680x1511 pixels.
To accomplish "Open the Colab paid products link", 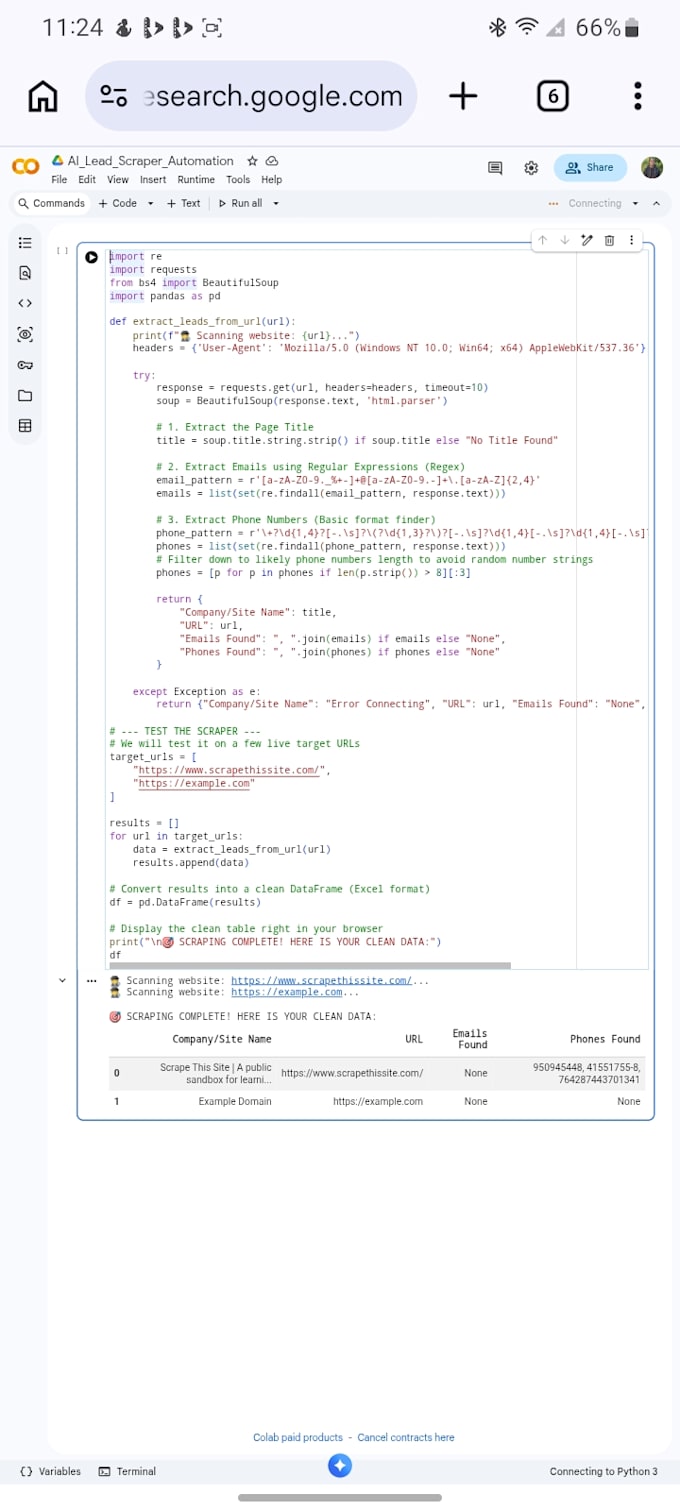I will point(298,1438).
